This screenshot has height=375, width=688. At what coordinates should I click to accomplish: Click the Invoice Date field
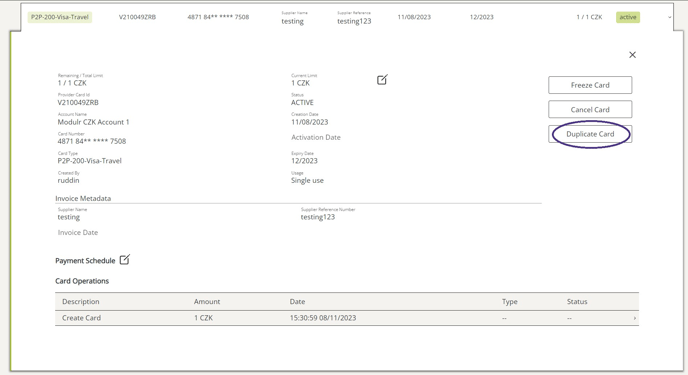pyautogui.click(x=78, y=232)
